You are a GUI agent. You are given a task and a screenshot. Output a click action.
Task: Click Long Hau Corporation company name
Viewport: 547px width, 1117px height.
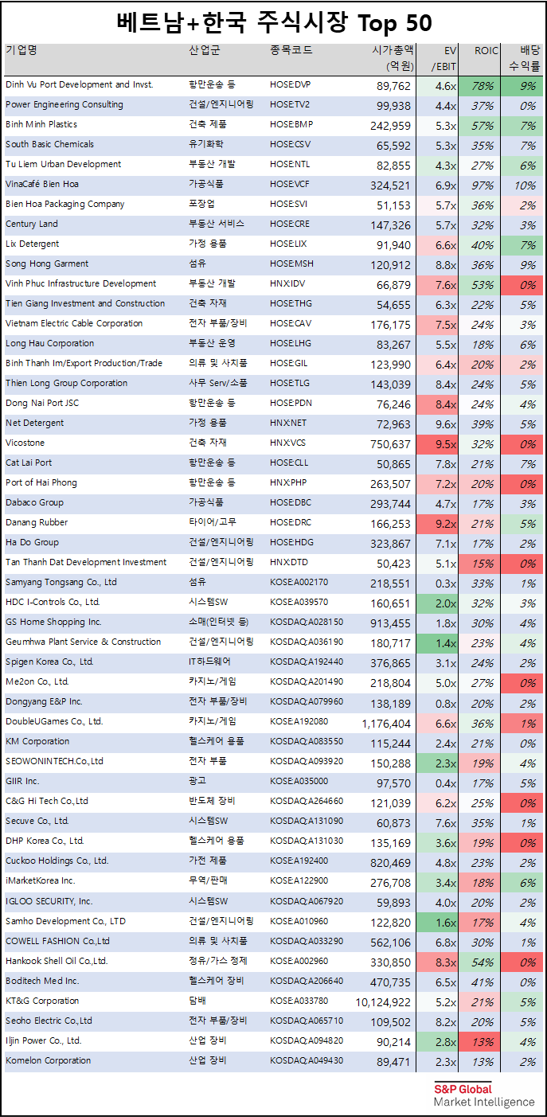(50, 344)
